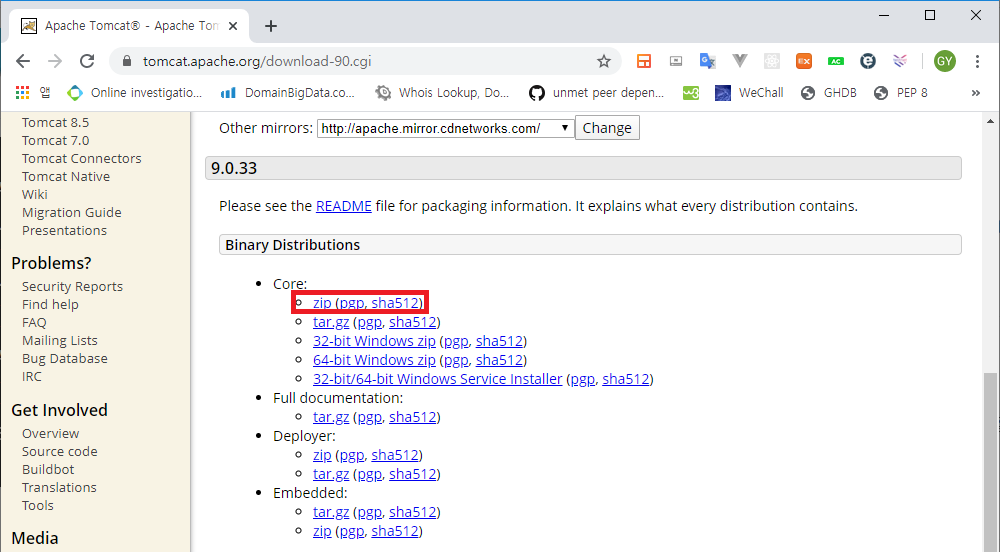Open Bug Database in the sidebar
Viewport: 1000px width, 552px height.
[64, 358]
